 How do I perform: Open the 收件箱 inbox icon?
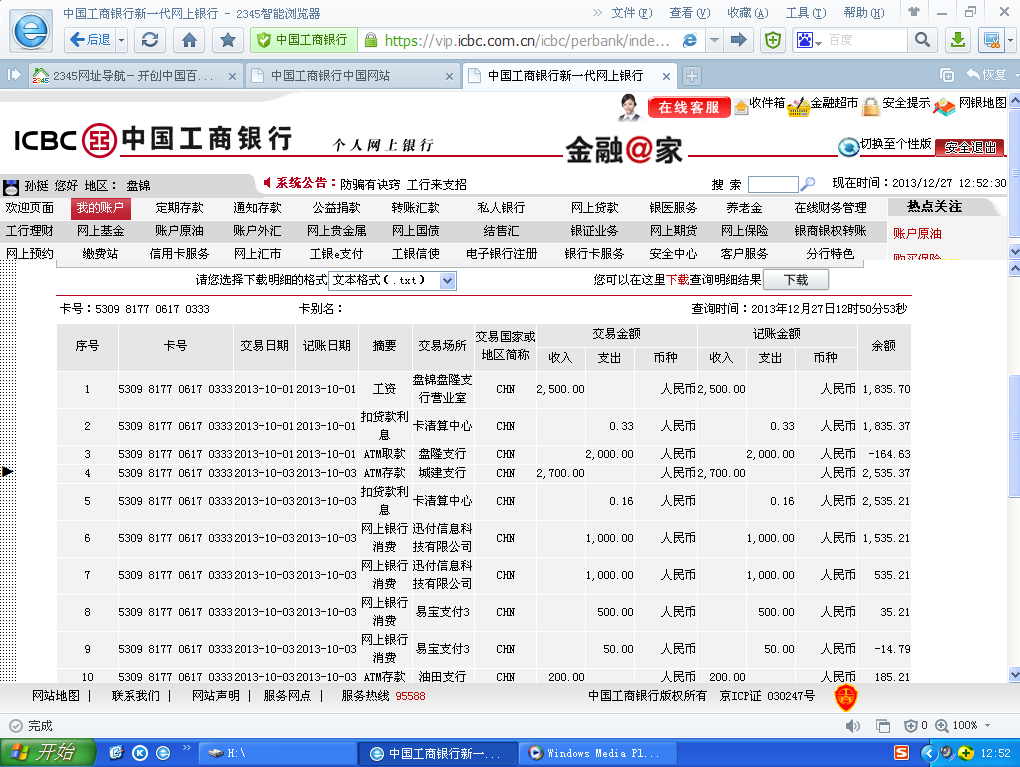pos(741,106)
